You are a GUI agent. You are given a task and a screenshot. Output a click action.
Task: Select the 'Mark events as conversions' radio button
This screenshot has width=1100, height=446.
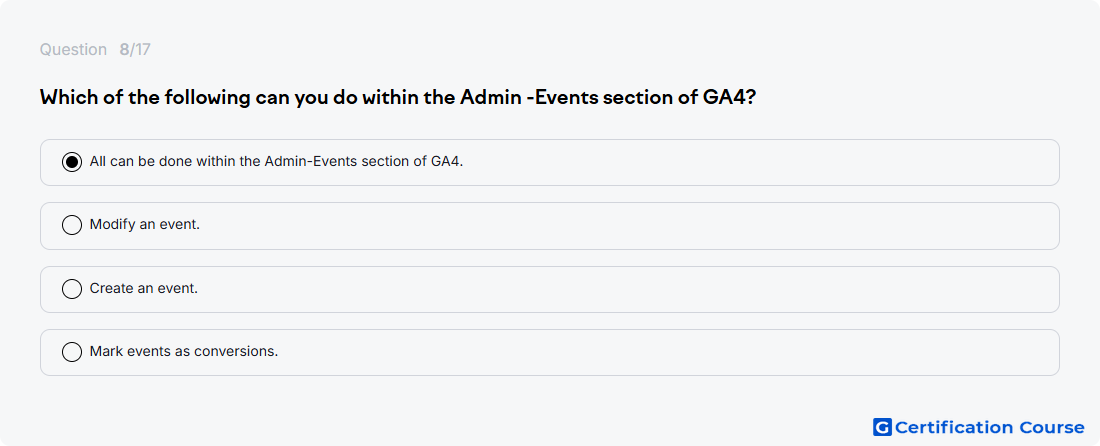pyautogui.click(x=72, y=351)
